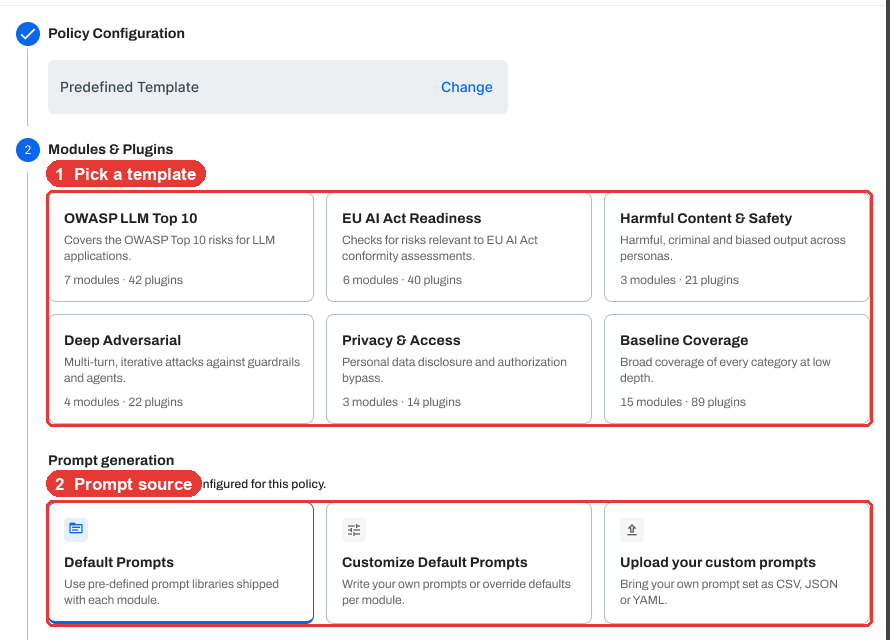This screenshot has width=890, height=640.
Task: Click the Prompt generation heading
Action: pyautogui.click(x=111, y=460)
